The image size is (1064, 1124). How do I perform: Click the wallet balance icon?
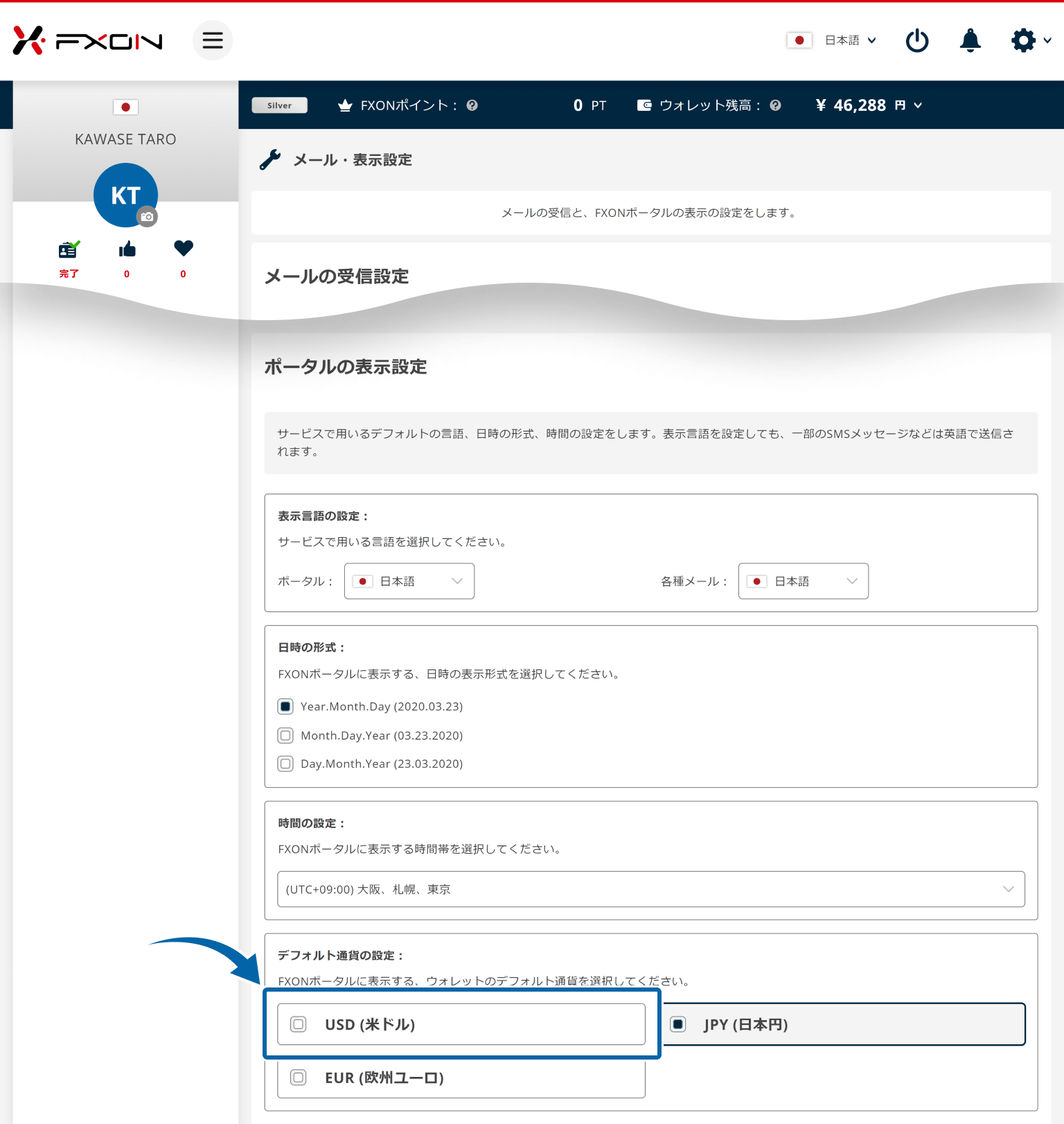click(x=644, y=105)
